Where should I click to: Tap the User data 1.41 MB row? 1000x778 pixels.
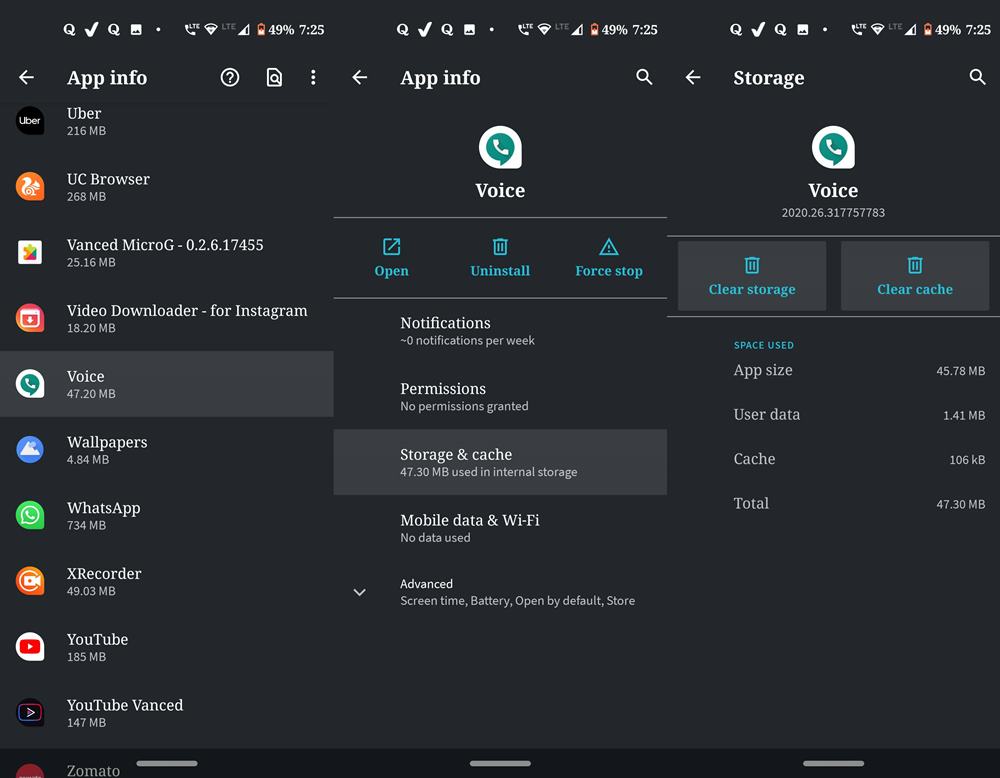click(x=834, y=415)
